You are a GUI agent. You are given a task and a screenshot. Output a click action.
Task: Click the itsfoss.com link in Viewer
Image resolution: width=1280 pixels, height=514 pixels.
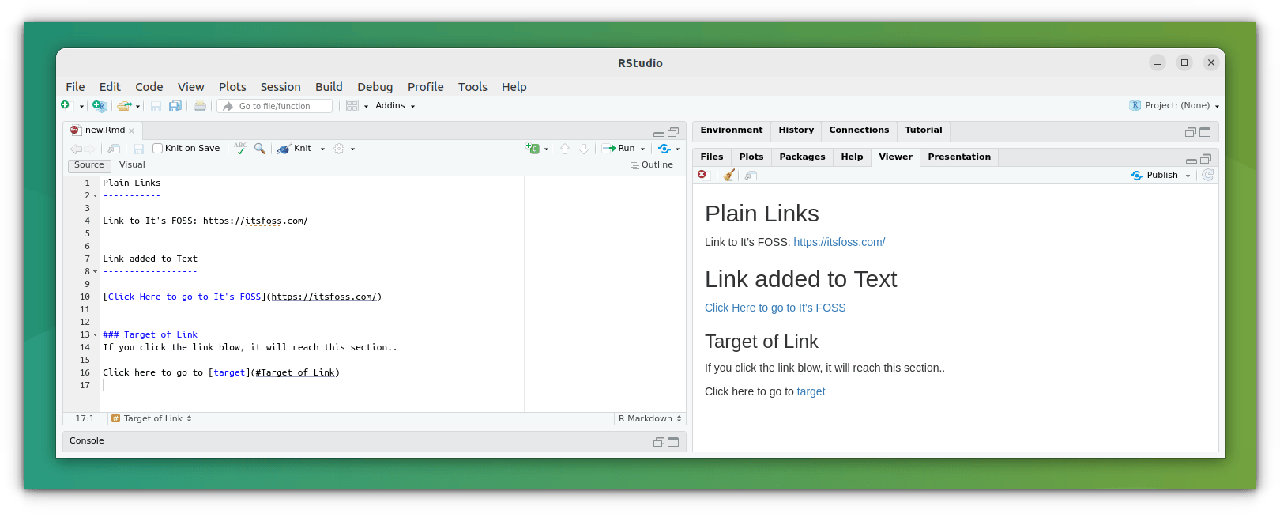tap(839, 242)
